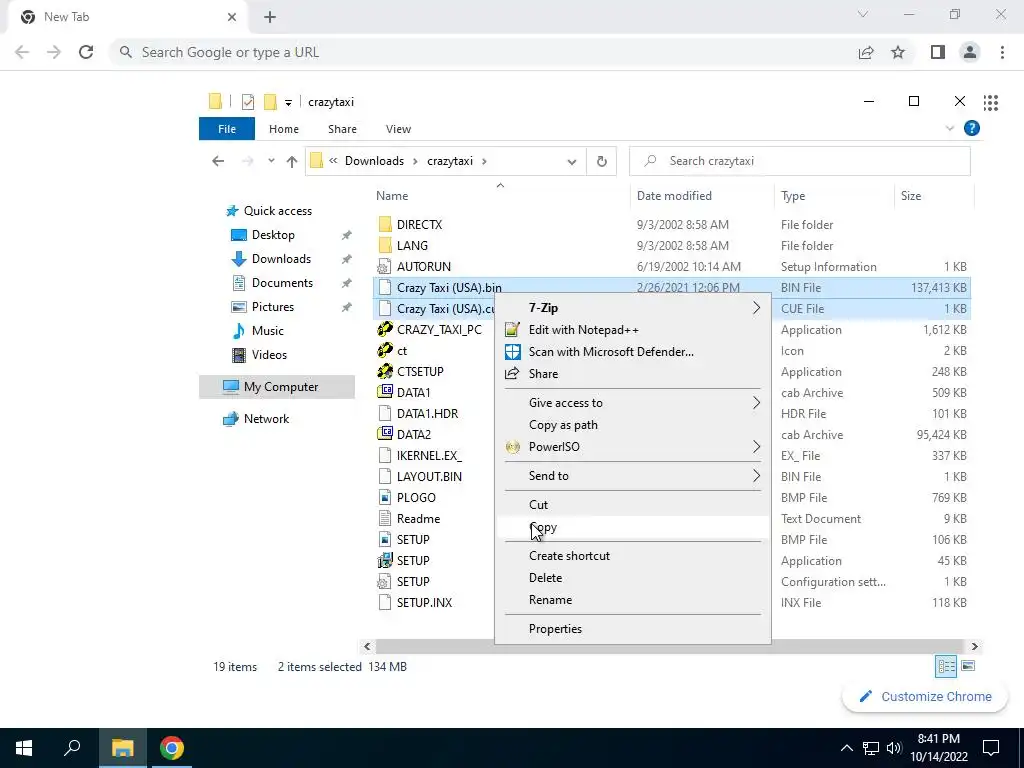The height and width of the screenshot is (768, 1024).
Task: Click the Search crazytaxi field
Action: 800,161
